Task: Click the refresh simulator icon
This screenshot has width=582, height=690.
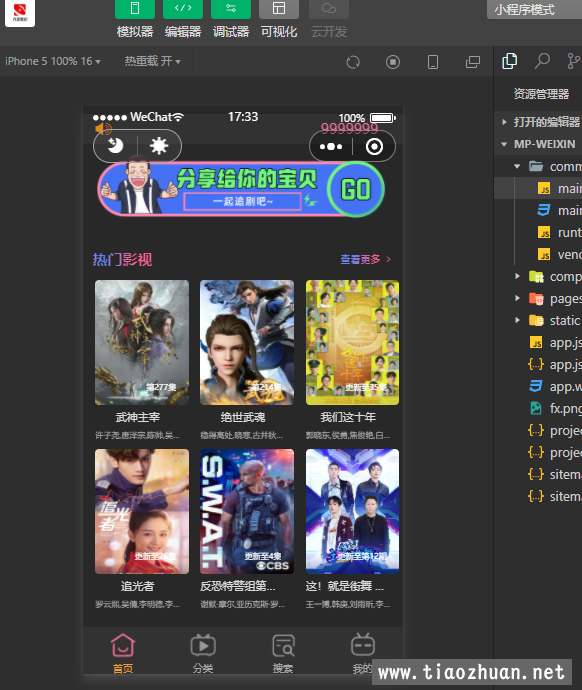Action: (353, 62)
